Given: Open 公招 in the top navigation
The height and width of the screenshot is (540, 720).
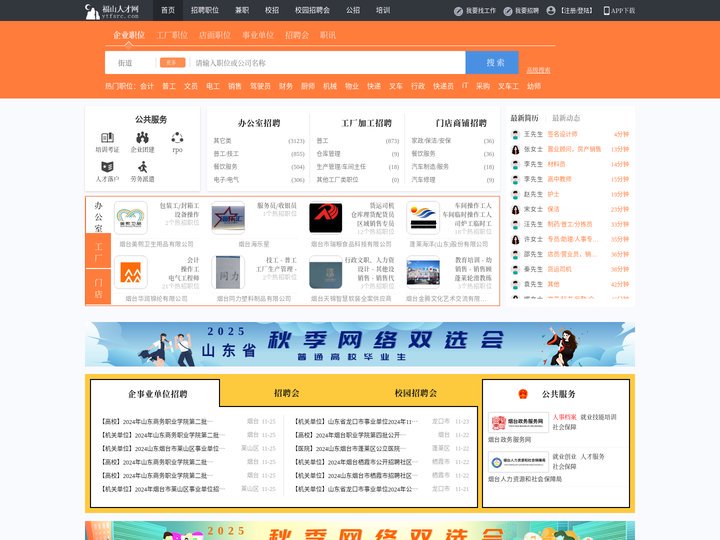Looking at the screenshot, I should pyautogui.click(x=353, y=10).
